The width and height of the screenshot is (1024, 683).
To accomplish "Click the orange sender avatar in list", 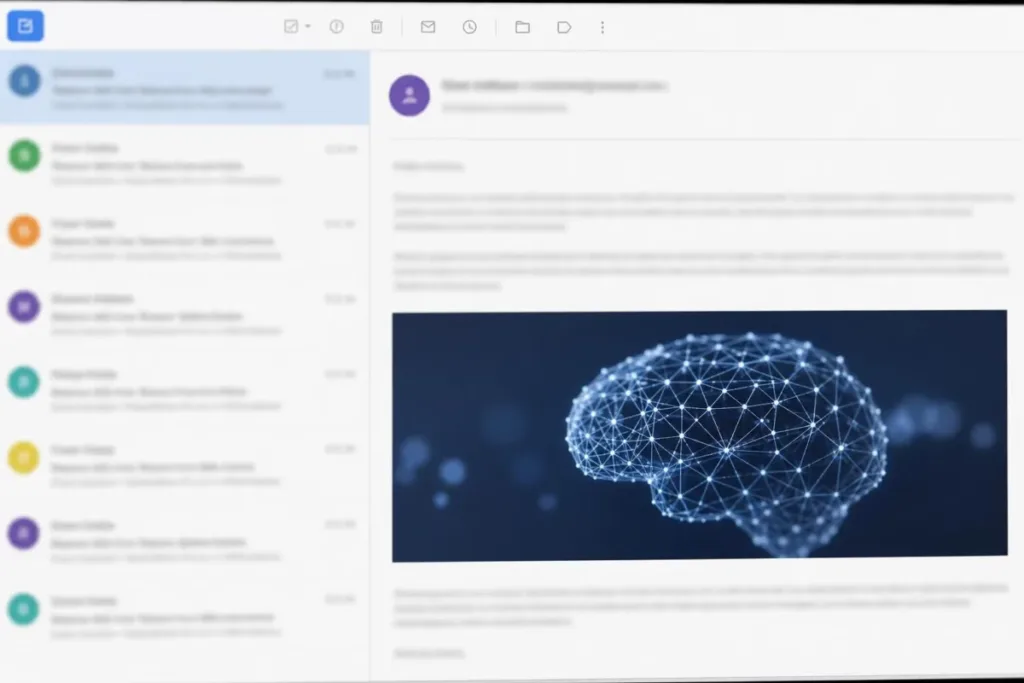I will 24,231.
